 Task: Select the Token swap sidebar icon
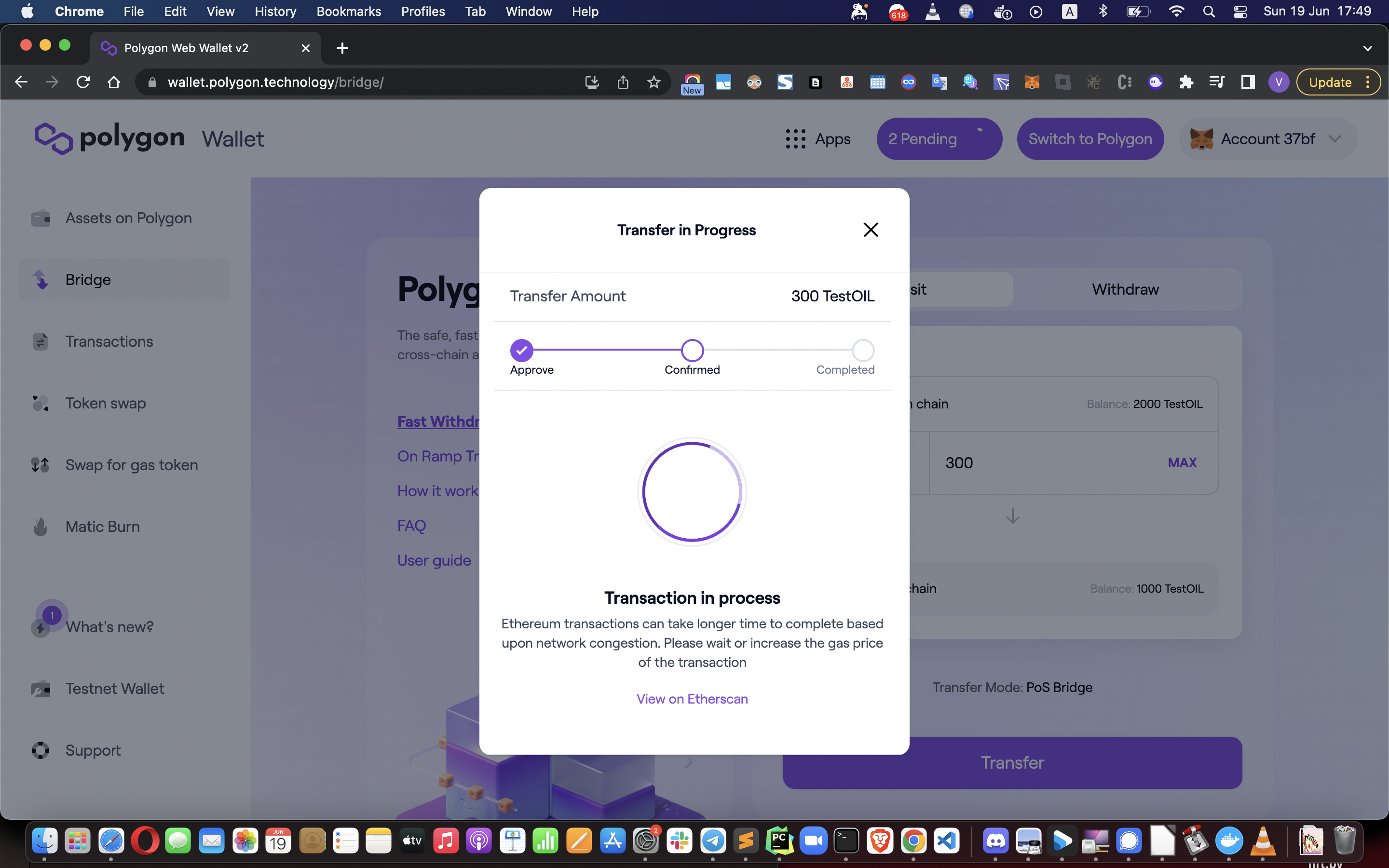[41, 403]
